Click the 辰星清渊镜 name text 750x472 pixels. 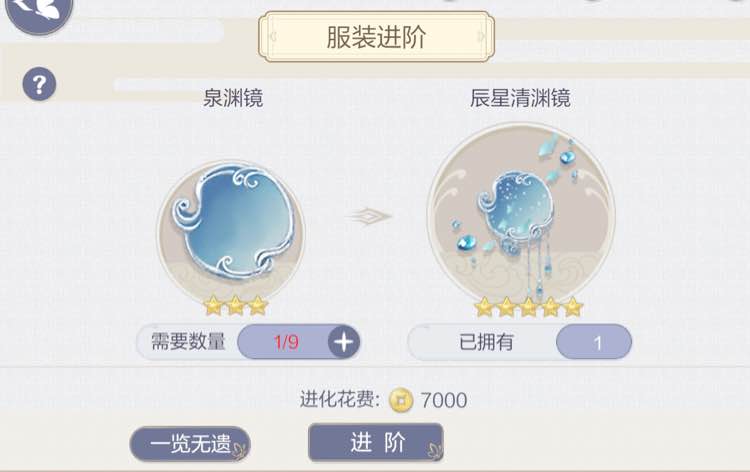520,99
